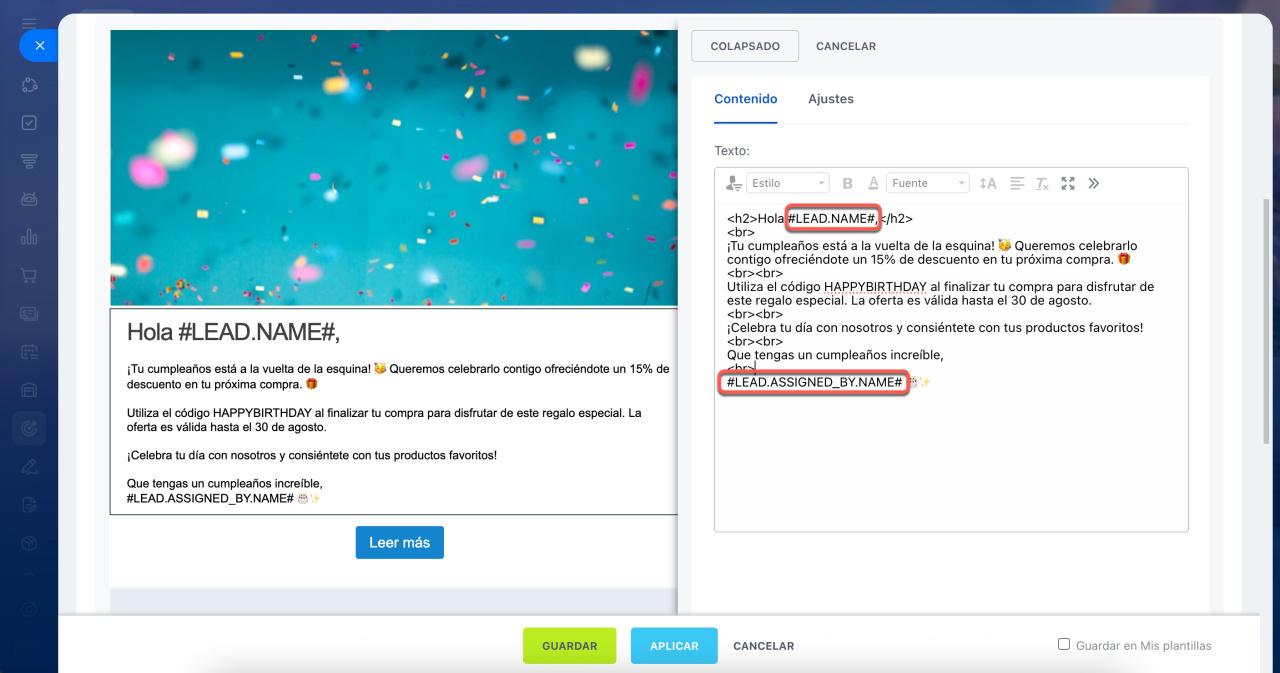Screen dimensions: 1280x673
Task: Click 'Que tengas un cumpleaños increíble,' in editor
Action: (835, 355)
